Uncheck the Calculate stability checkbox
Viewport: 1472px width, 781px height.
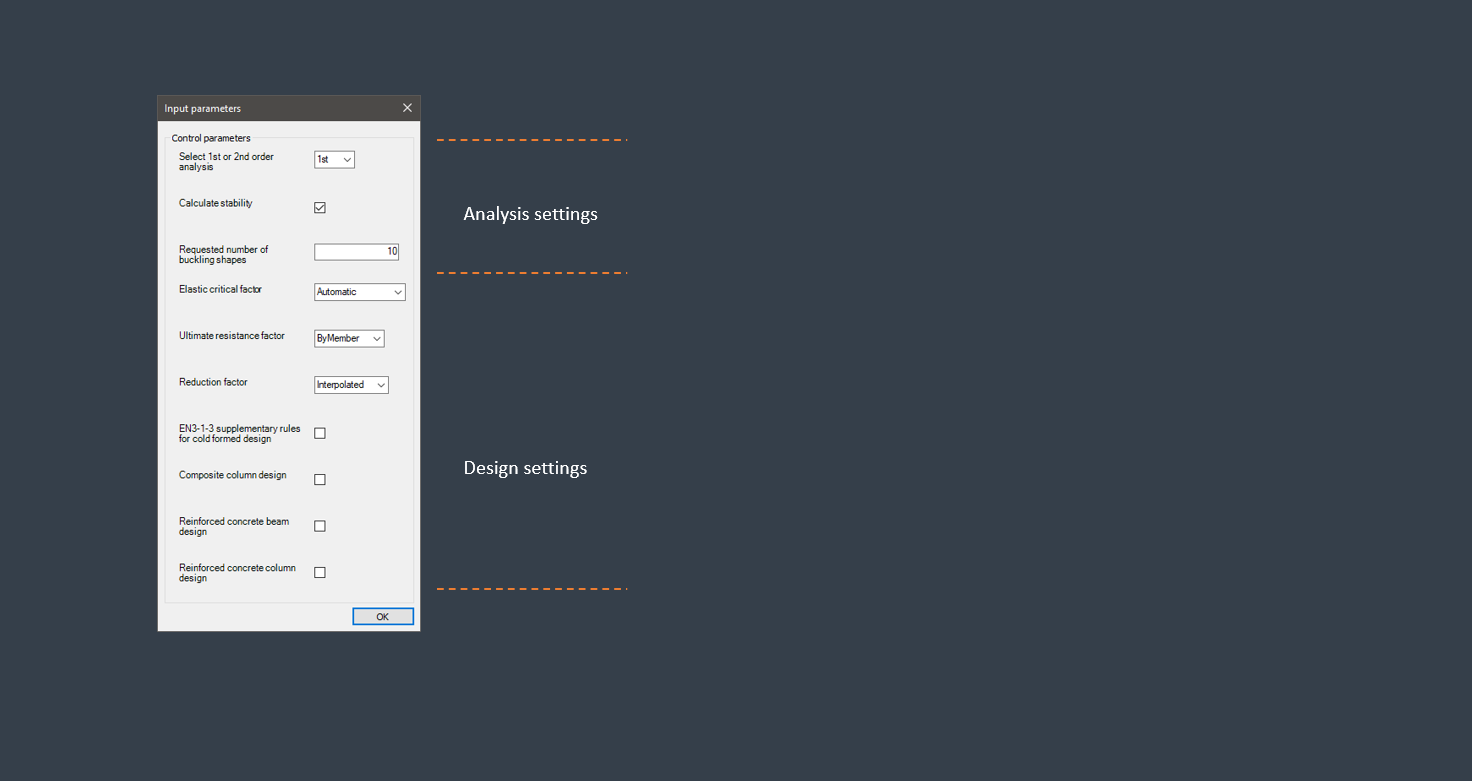[x=320, y=208]
